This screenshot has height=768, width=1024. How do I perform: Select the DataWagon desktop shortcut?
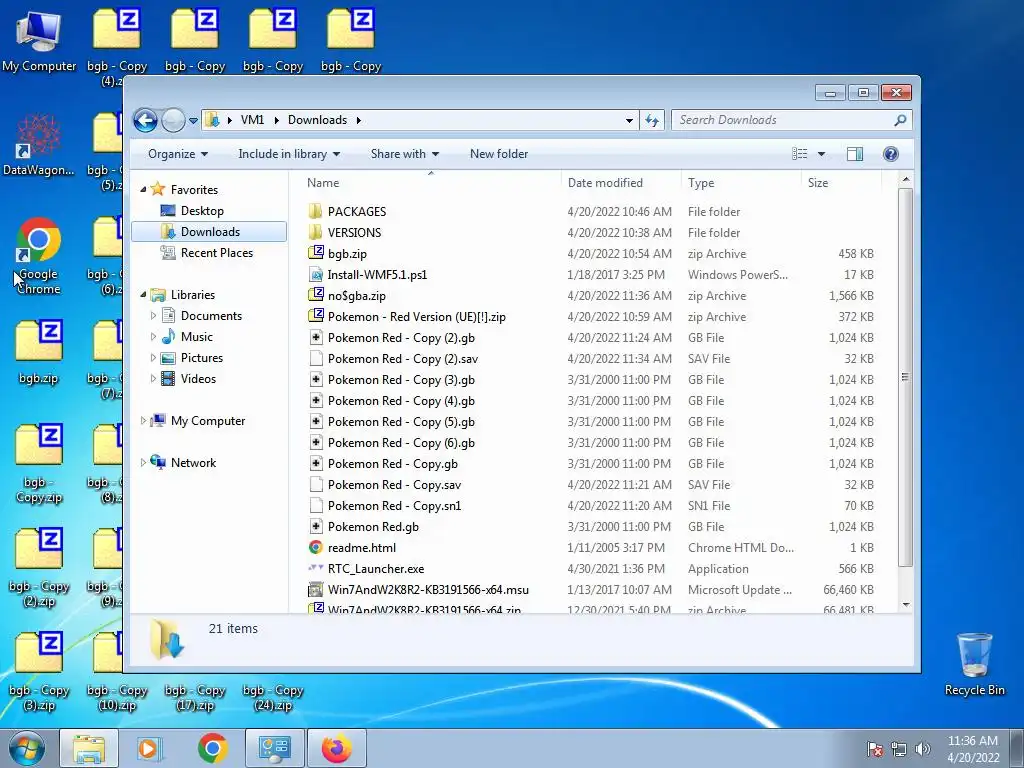[x=39, y=145]
